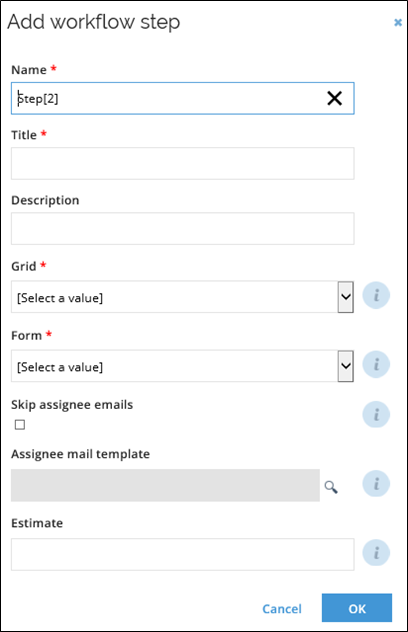
Task: Click the info icon beside Grid dropdown
Action: point(376,295)
